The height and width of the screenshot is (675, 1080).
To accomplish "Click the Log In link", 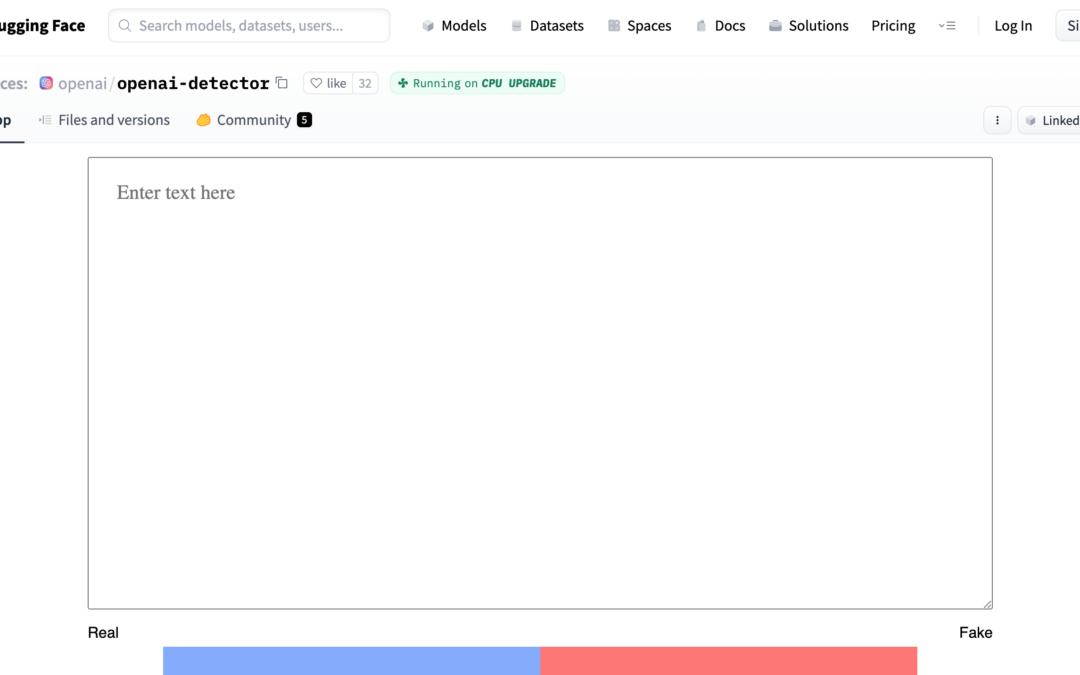I will pyautogui.click(x=1012, y=26).
